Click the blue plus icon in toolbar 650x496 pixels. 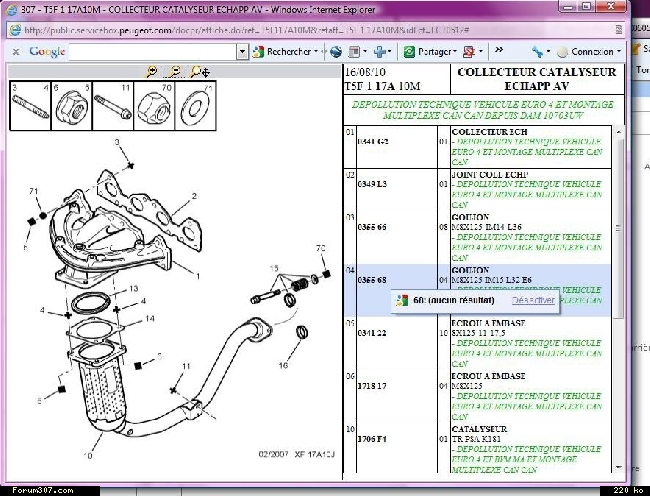click(379, 51)
